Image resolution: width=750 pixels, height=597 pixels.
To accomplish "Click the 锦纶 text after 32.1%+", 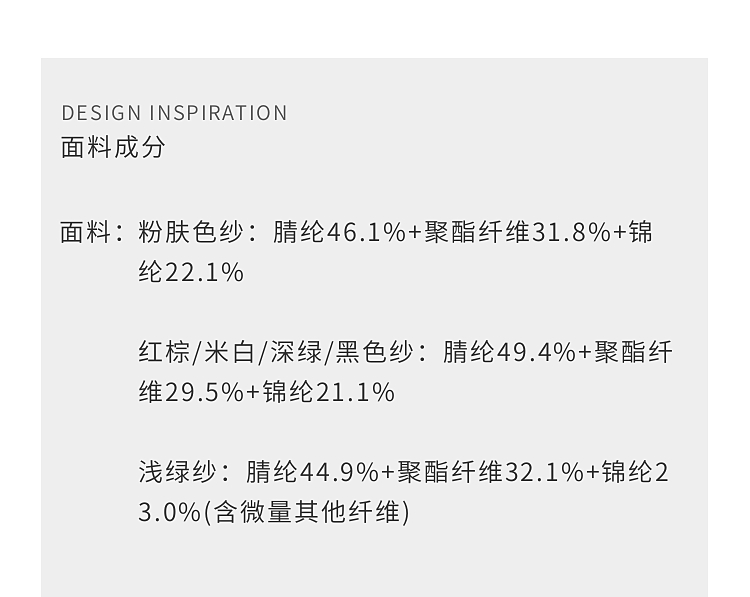I will (x=627, y=472).
